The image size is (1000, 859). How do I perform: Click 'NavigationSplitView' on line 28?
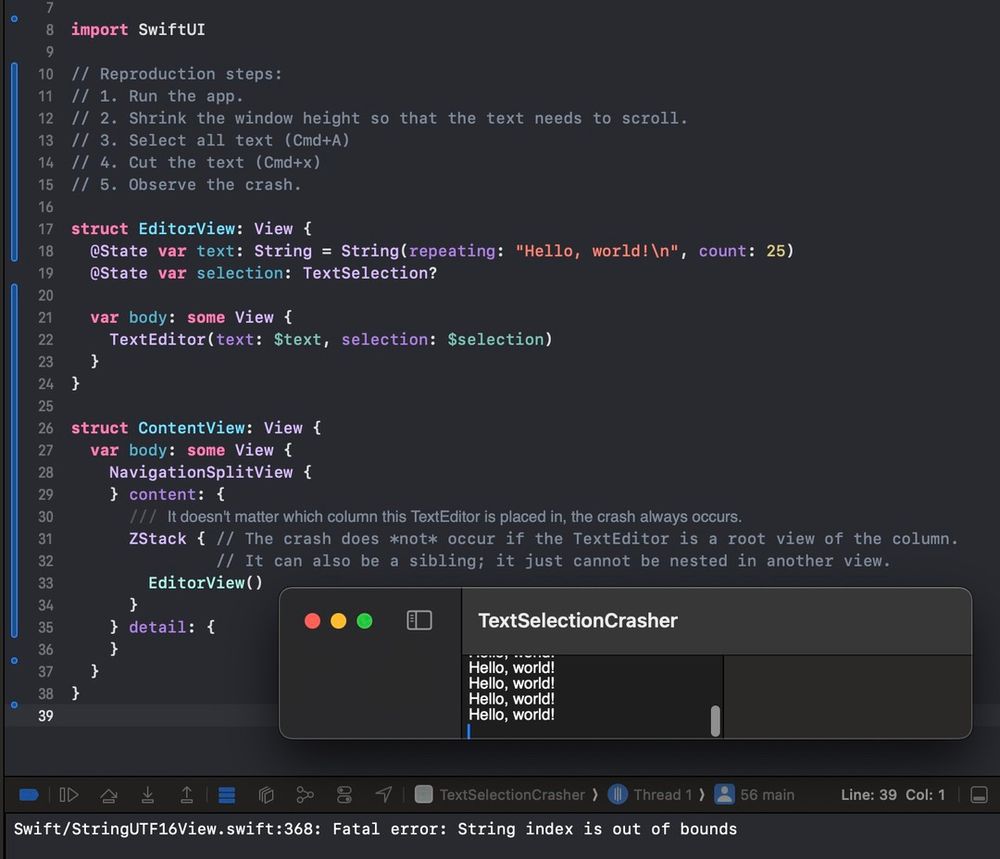point(201,472)
